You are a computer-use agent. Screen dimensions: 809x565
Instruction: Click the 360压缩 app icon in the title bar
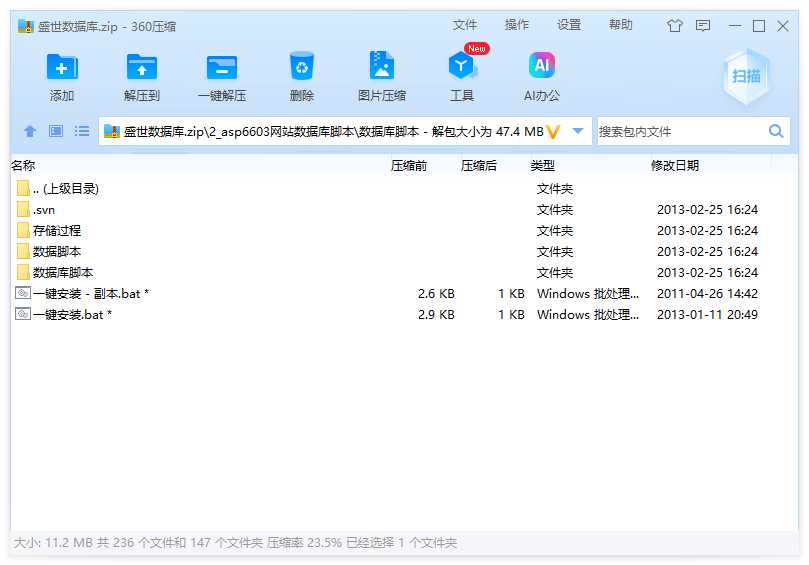(x=25, y=26)
